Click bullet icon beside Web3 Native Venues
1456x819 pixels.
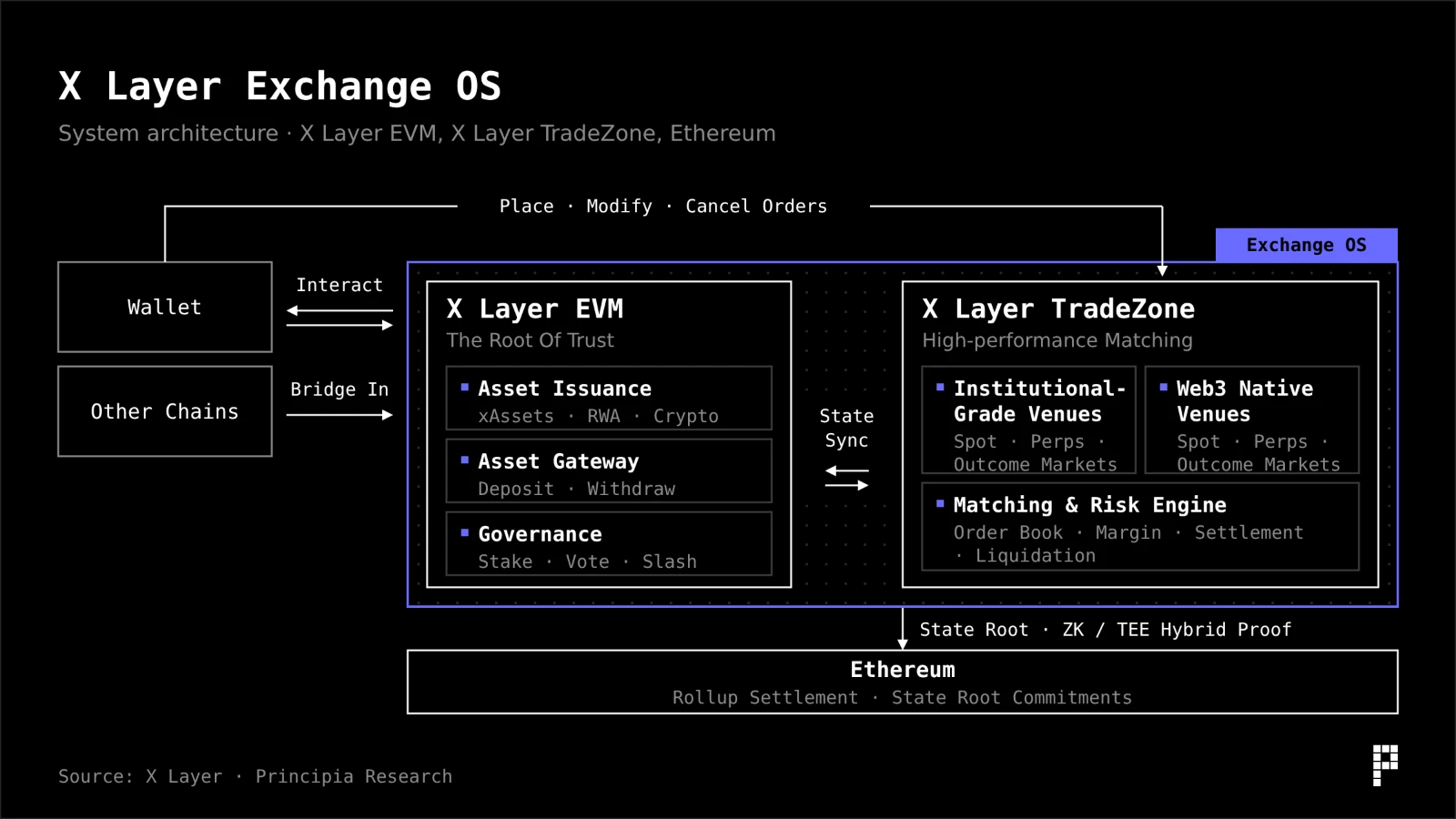tap(1163, 388)
